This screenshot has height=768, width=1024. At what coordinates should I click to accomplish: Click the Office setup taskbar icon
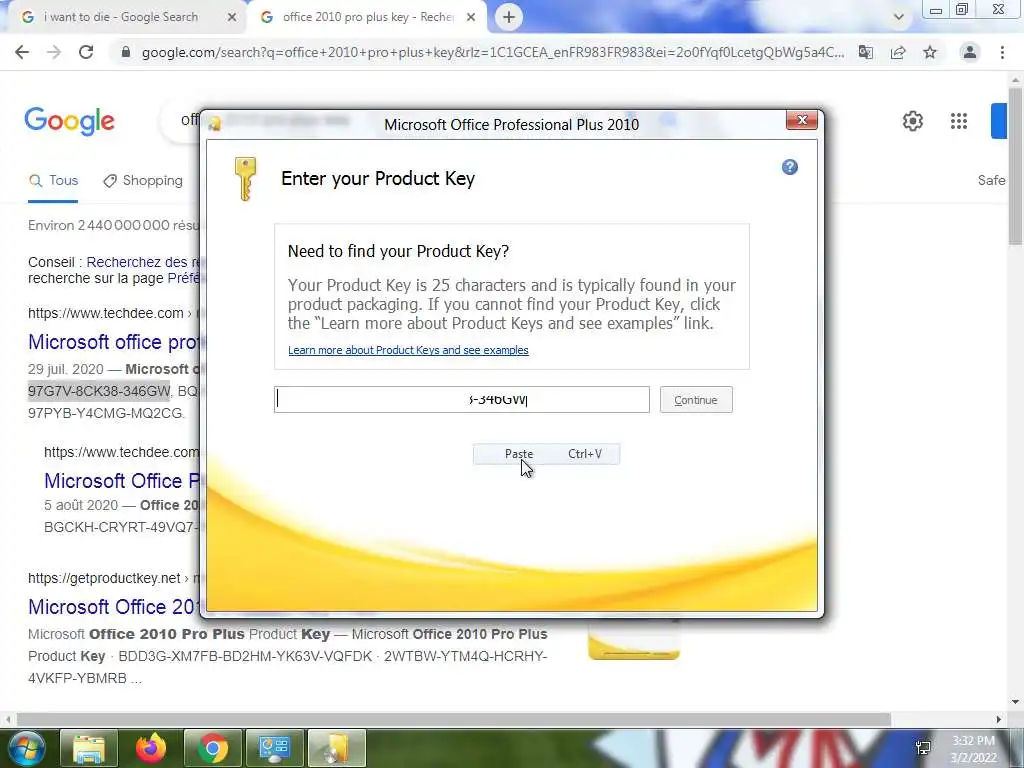pos(337,749)
